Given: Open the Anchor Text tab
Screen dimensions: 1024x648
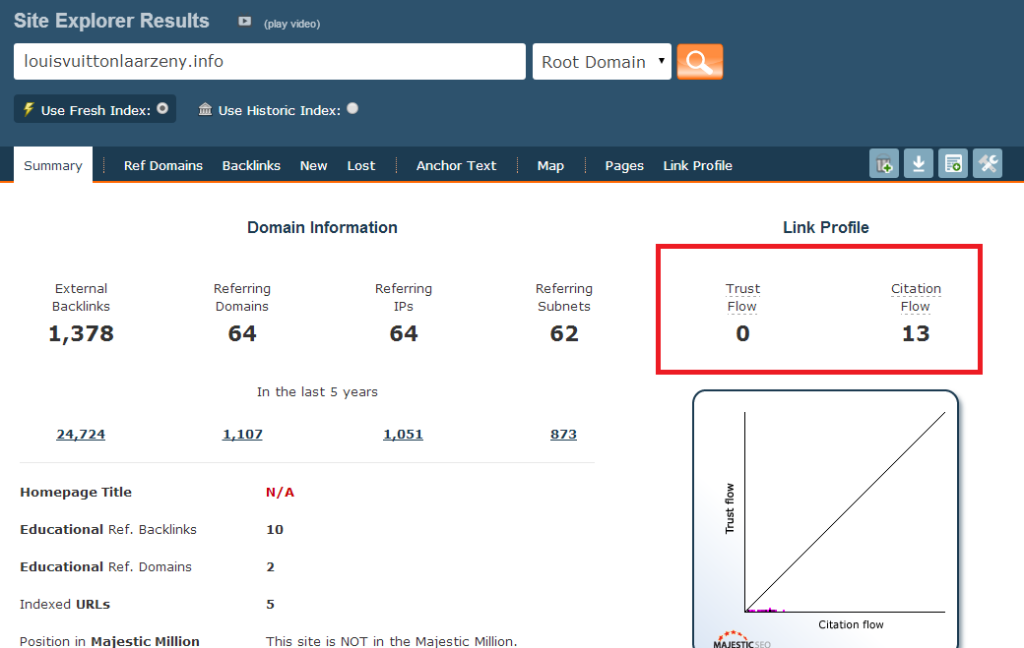Looking at the screenshot, I should click(456, 165).
